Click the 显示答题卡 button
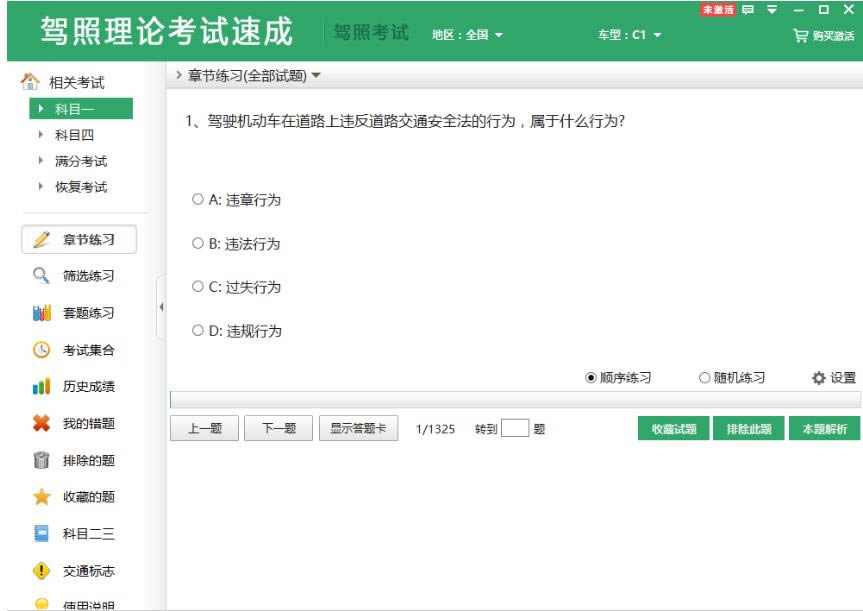Viewport: 863px width, 611px height. click(x=358, y=428)
